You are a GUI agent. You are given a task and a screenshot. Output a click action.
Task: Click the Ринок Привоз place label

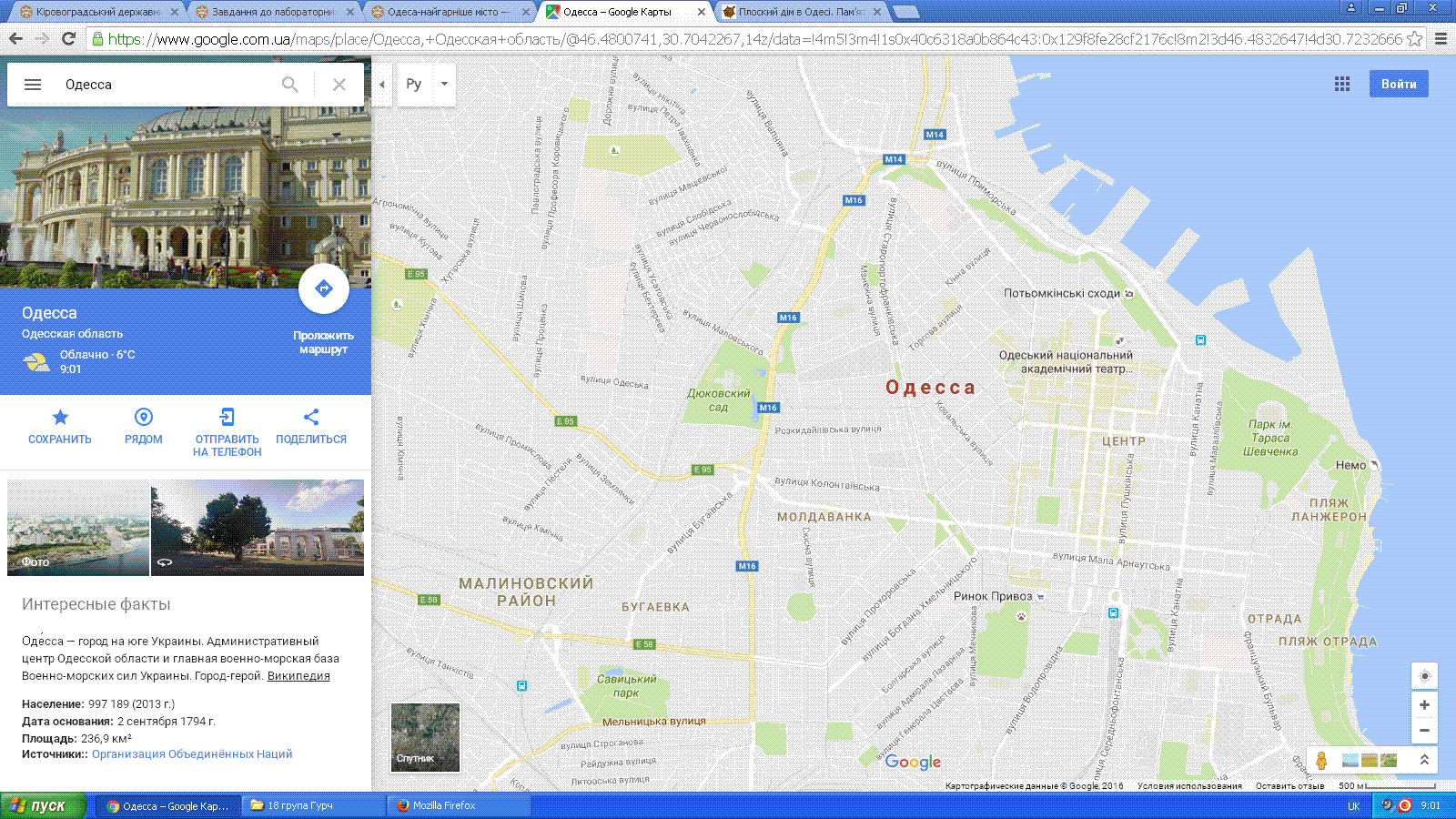[x=992, y=597]
